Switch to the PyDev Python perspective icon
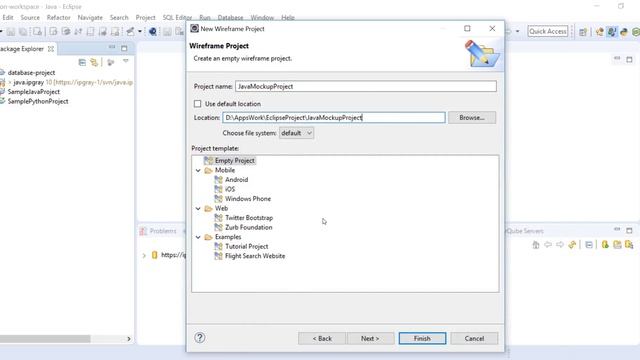 tap(624, 32)
